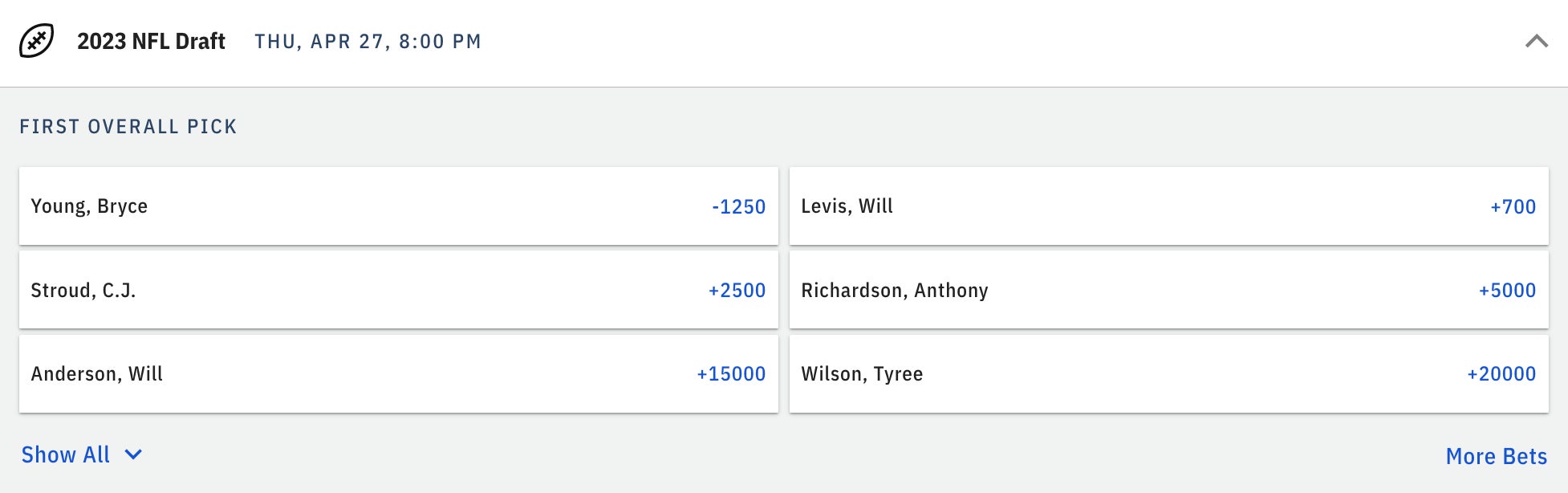Pick Tyree Wilson at +20000
1568x493 pixels.
pos(1168,373)
